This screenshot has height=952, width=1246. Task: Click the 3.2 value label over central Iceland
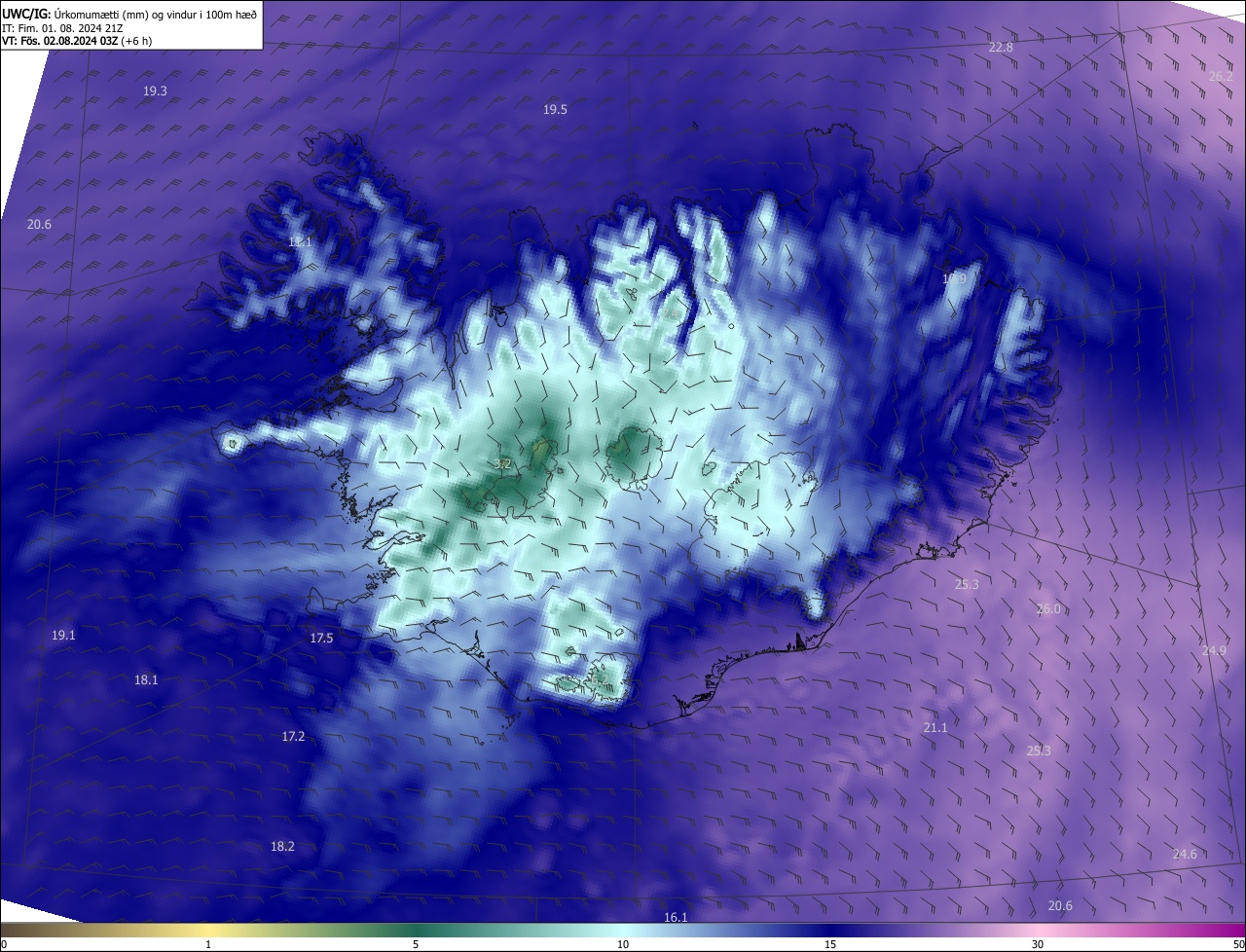click(x=502, y=464)
